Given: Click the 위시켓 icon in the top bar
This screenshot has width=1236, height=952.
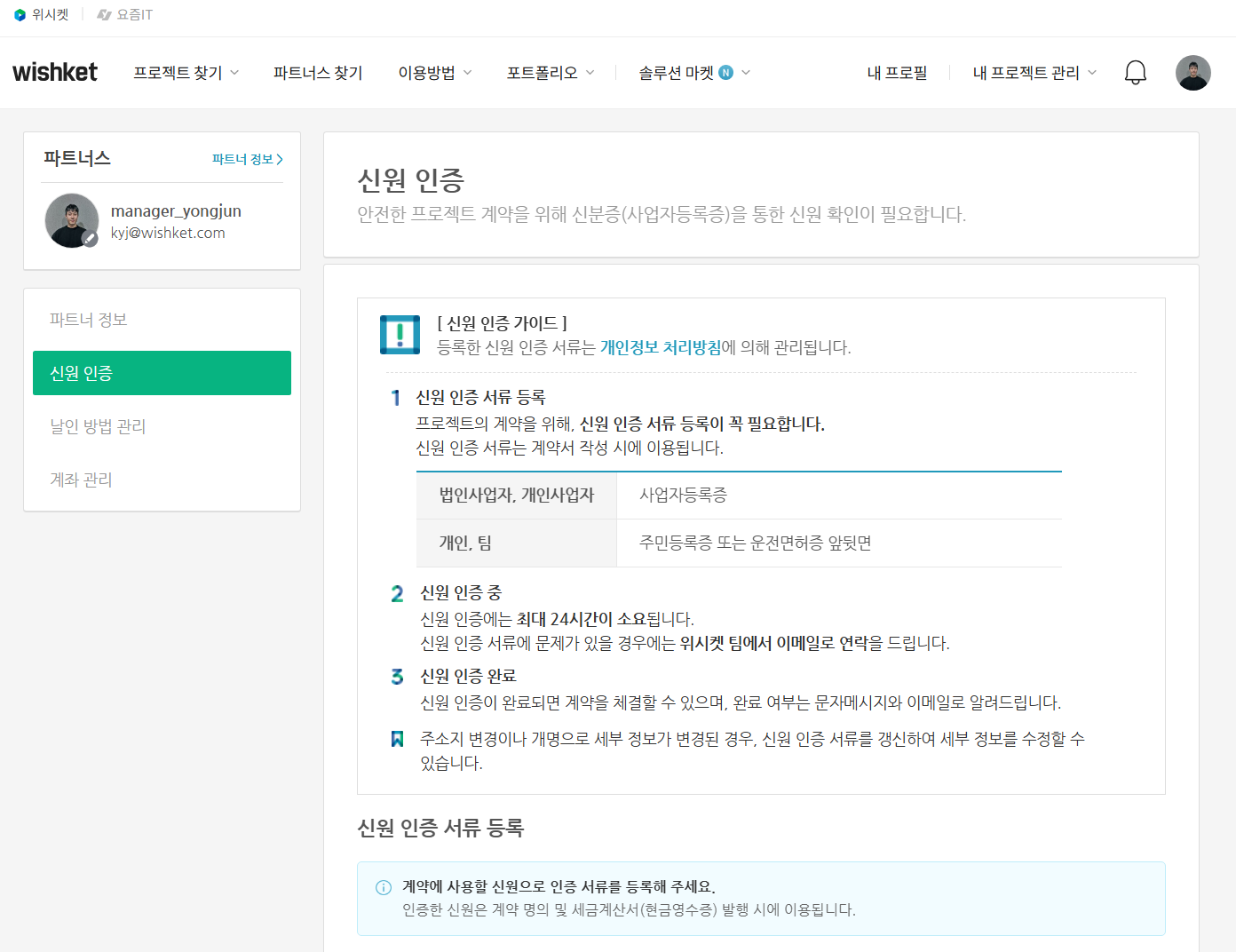Looking at the screenshot, I should point(20,15).
